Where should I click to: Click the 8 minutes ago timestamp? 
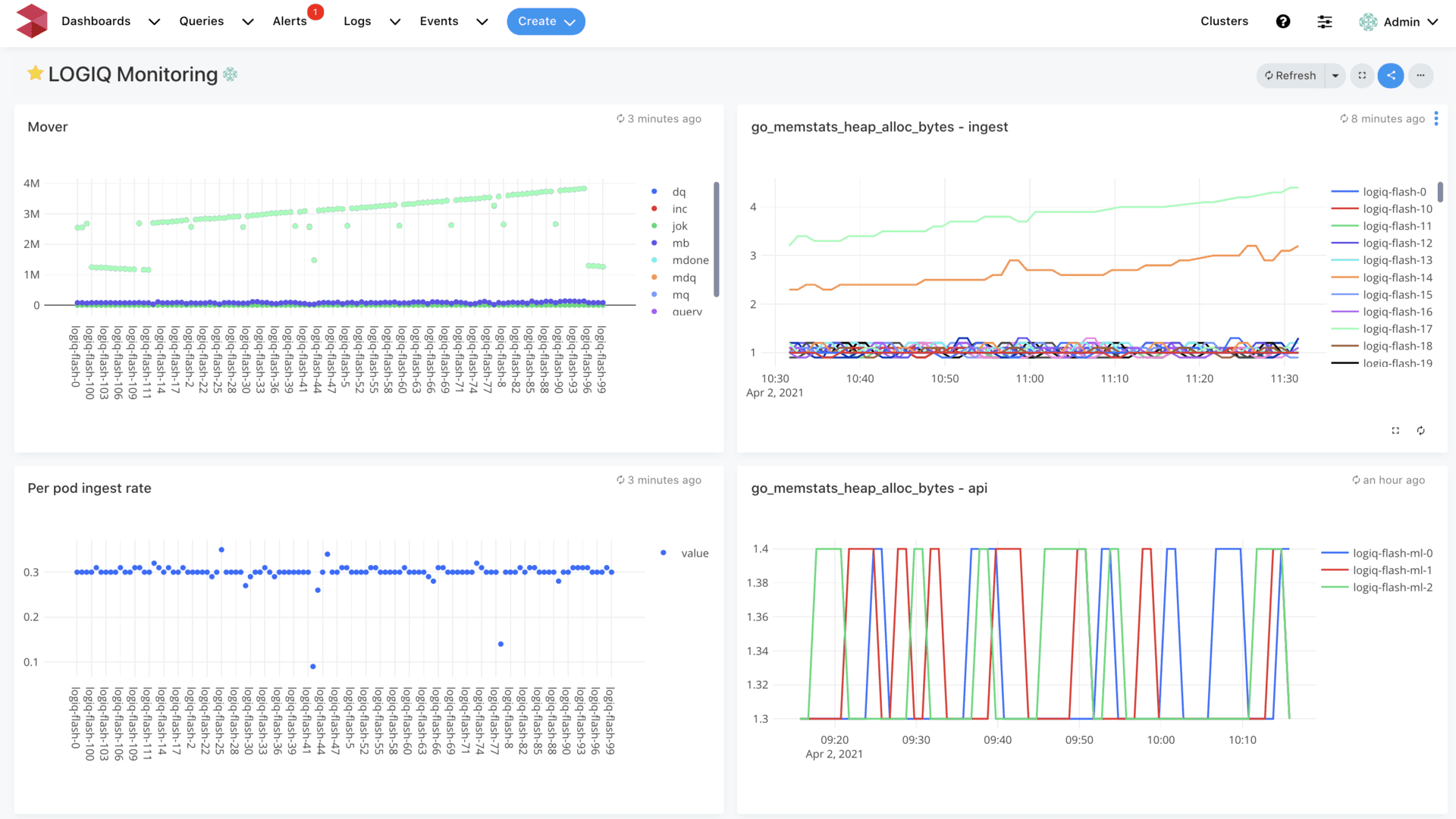[1388, 118]
